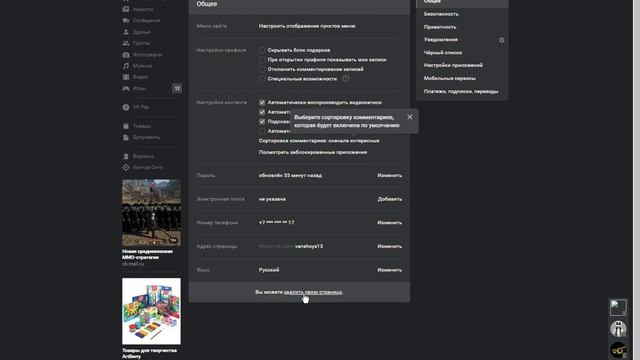Click the Новая средневековая ММО-стратегия ad title
Image resolution: width=640 pixels, height=360 pixels.
[x=147, y=254]
